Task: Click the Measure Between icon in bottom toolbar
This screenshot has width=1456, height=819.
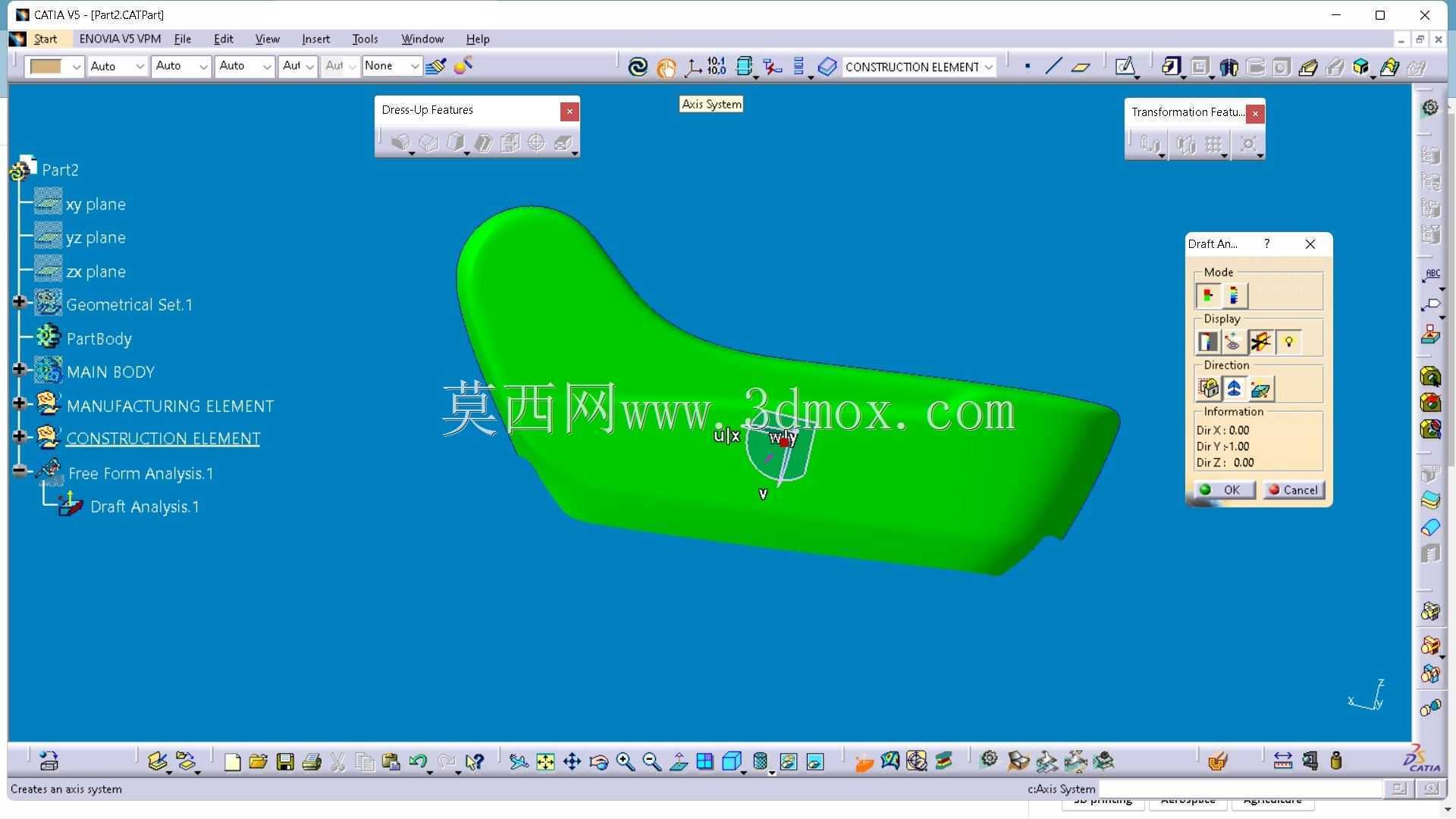Action: 1282,761
